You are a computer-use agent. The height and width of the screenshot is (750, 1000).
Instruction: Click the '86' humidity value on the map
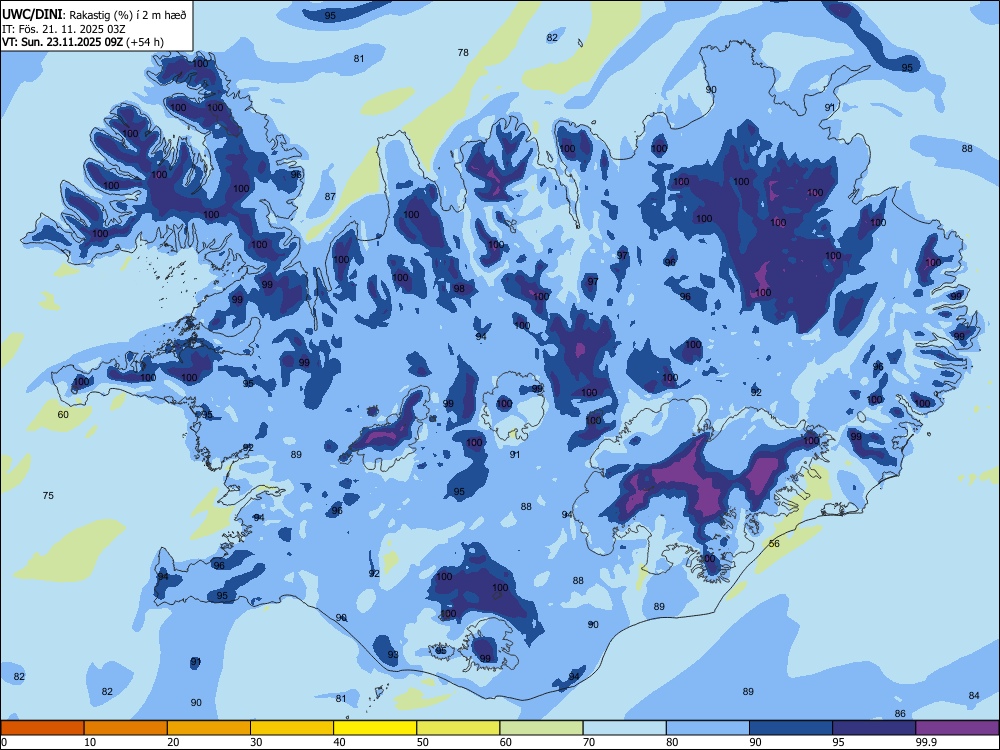(x=900, y=714)
